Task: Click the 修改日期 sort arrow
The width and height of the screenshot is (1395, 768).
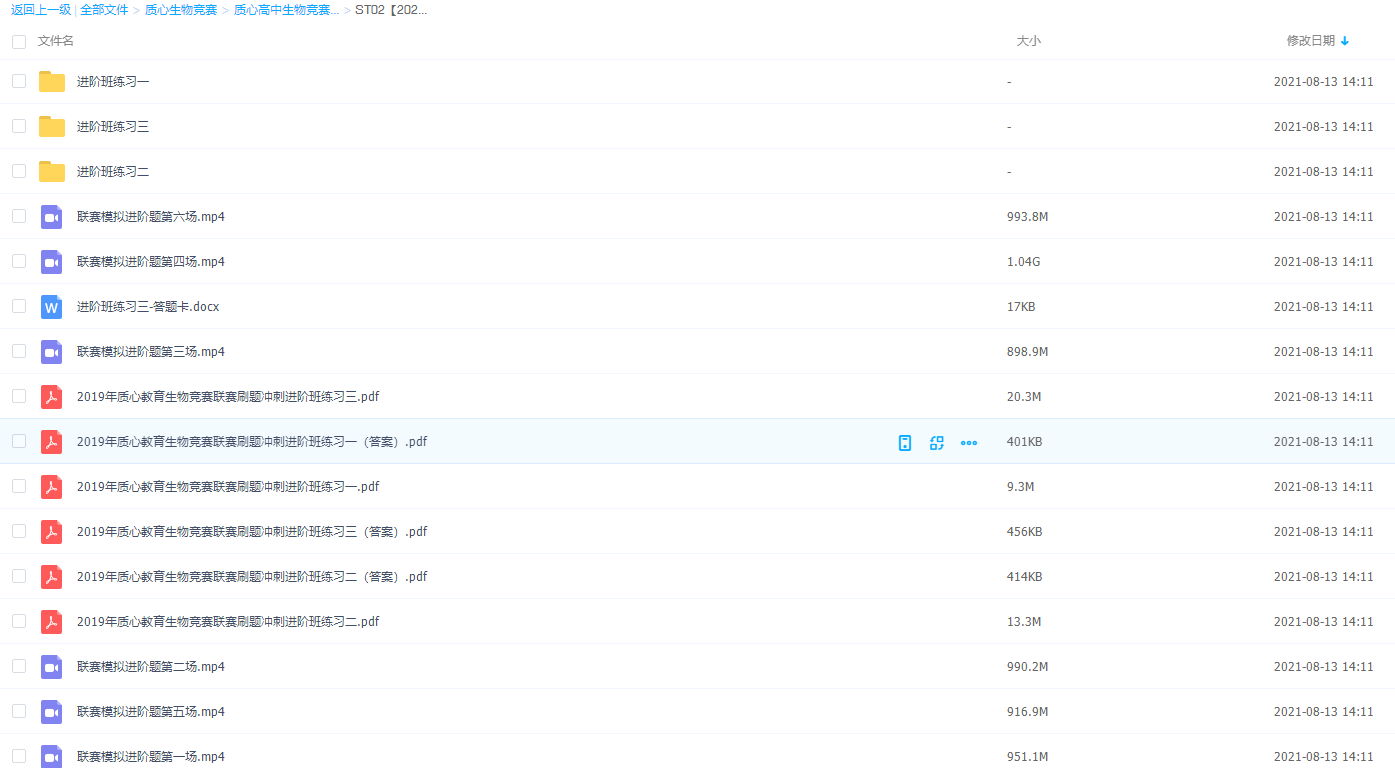Action: (x=1345, y=41)
